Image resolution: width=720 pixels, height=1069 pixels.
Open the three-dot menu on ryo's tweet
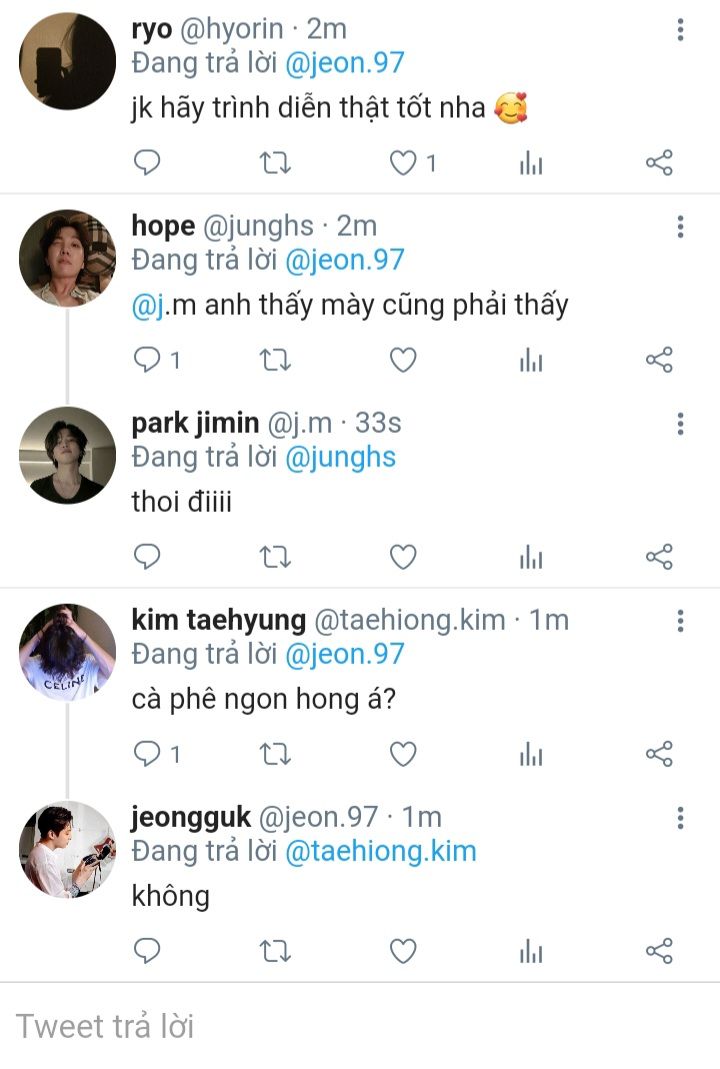tap(680, 30)
